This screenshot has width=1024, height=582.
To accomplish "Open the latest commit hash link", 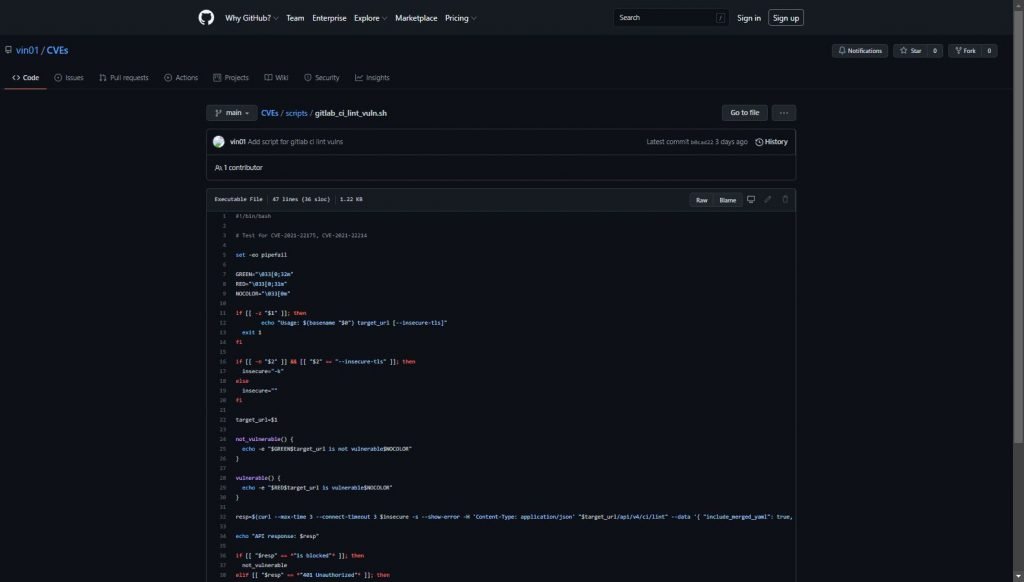I will pos(701,142).
